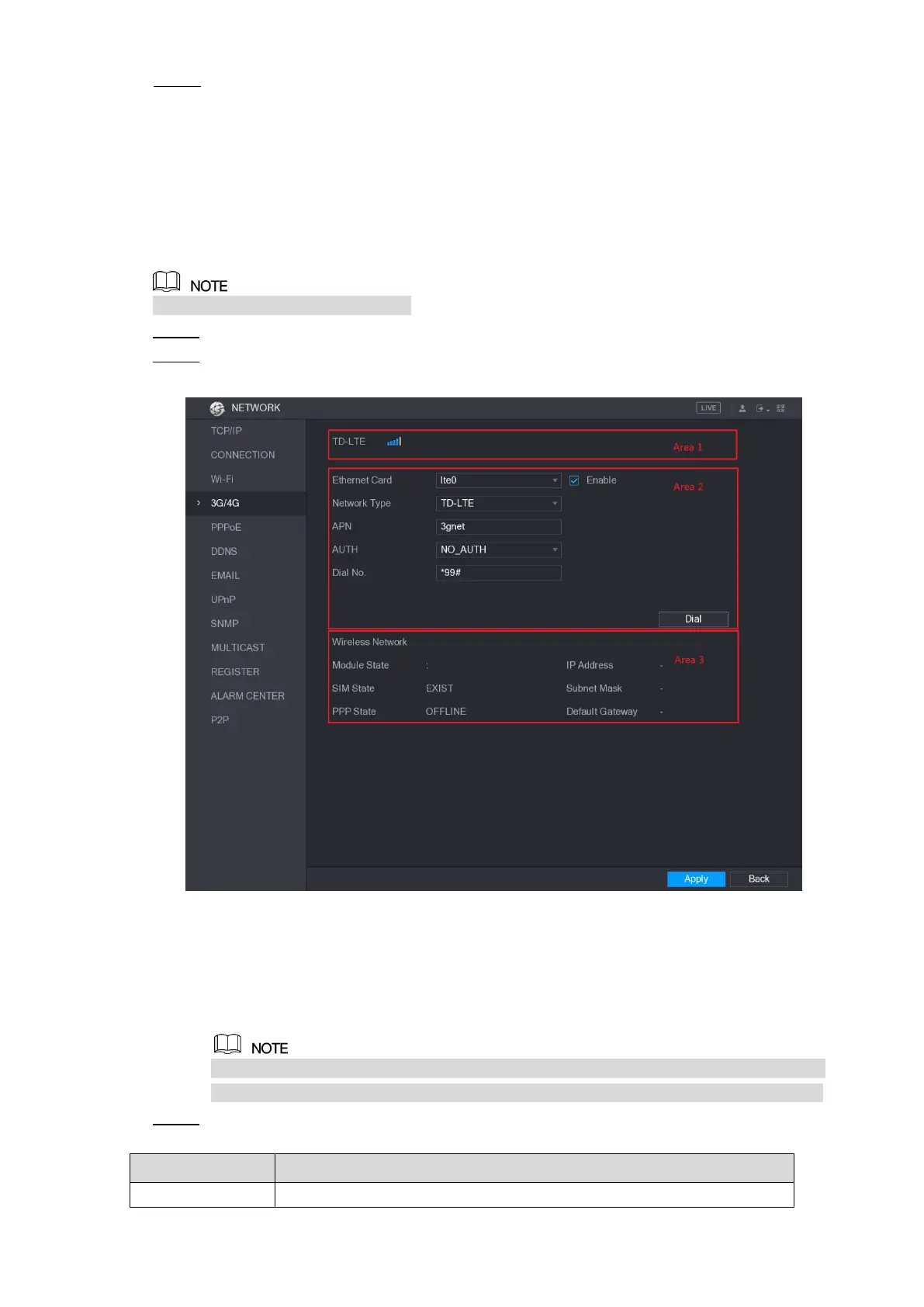Click the NETWORK globe icon
Screen dimensions: 924x1307
[x=216, y=408]
